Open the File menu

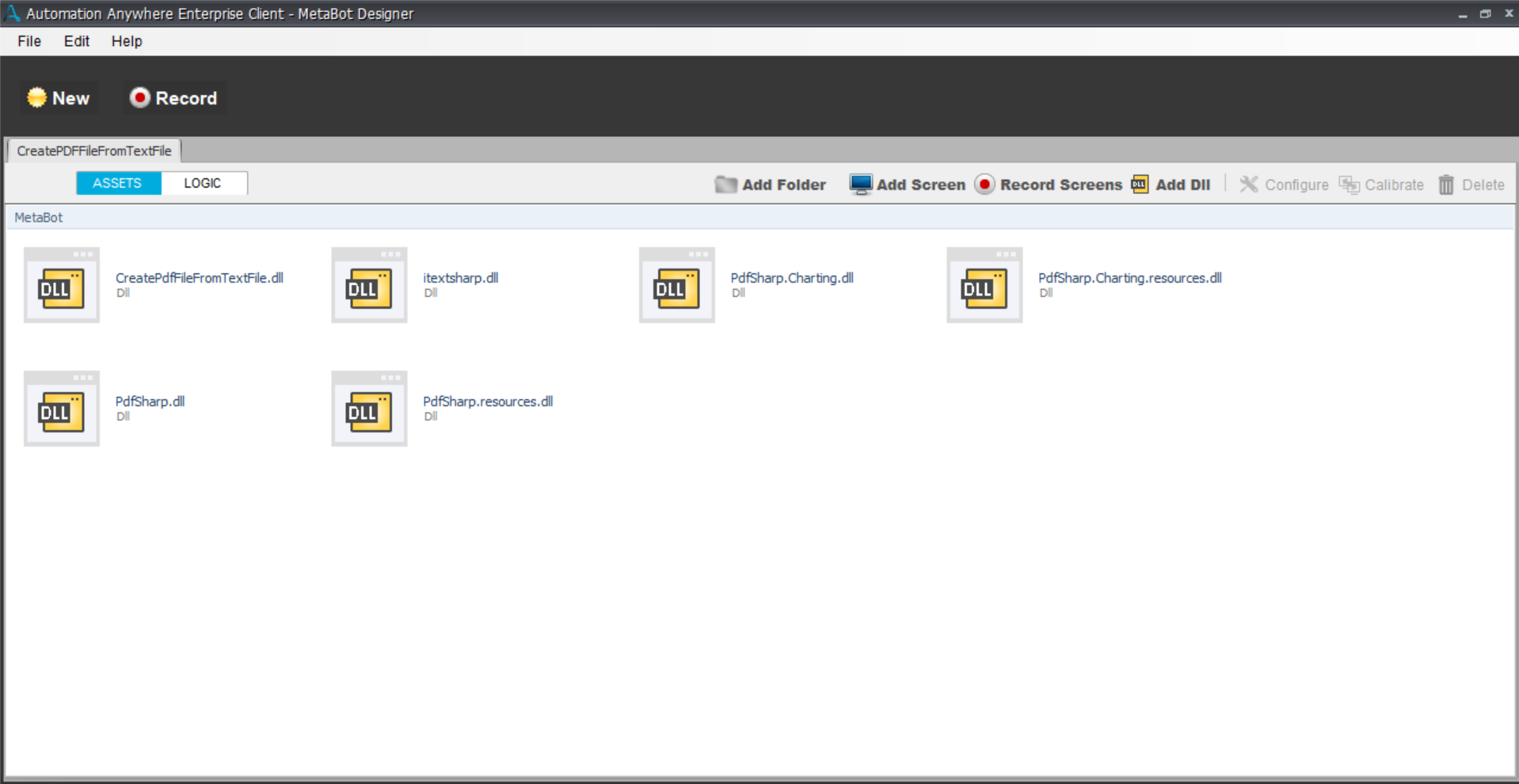coord(29,41)
